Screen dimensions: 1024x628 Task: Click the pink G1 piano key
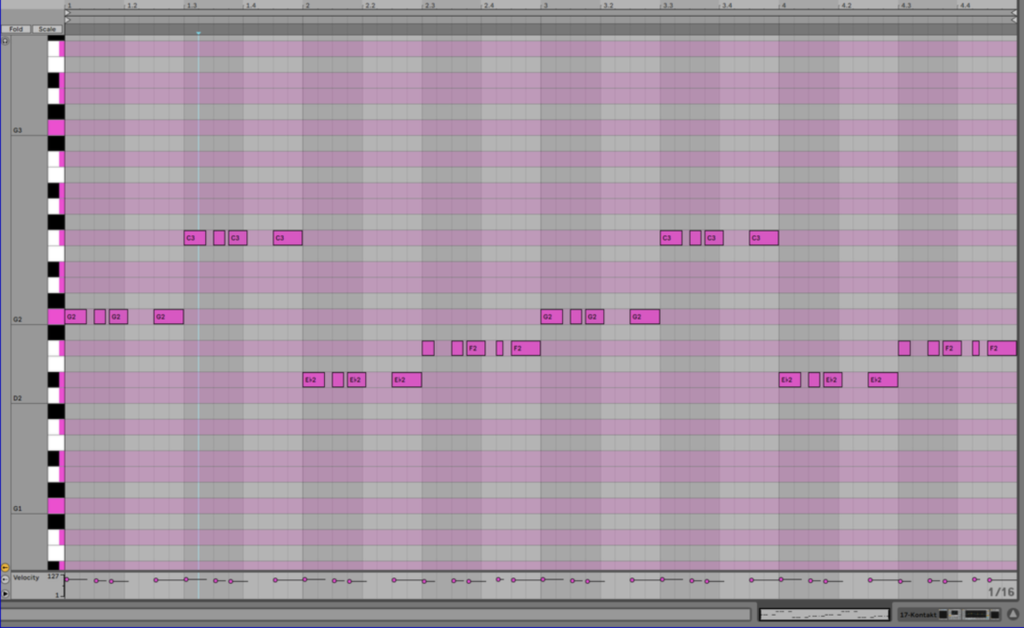point(56,506)
